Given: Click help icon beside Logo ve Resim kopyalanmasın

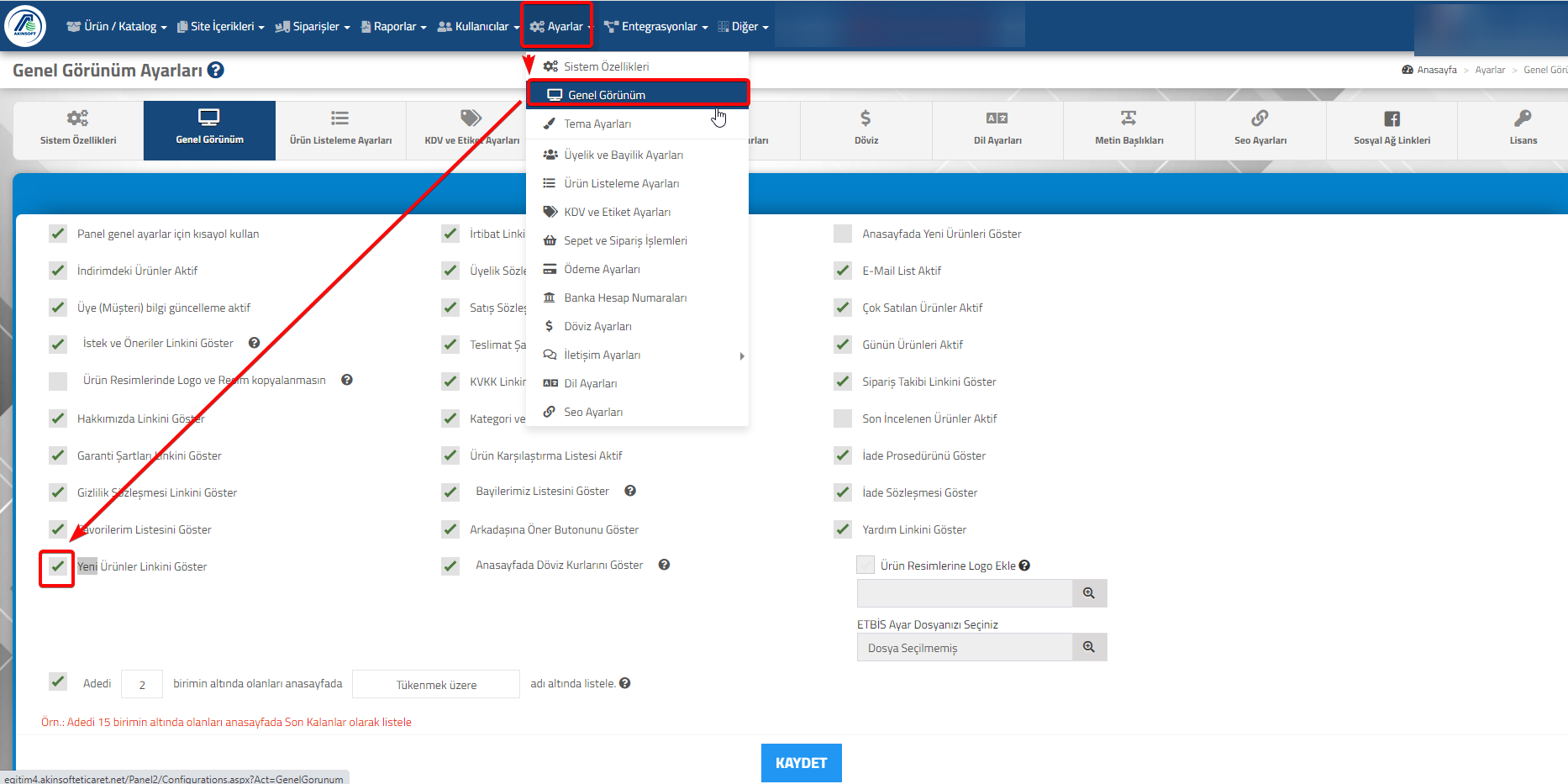Looking at the screenshot, I should click(347, 380).
